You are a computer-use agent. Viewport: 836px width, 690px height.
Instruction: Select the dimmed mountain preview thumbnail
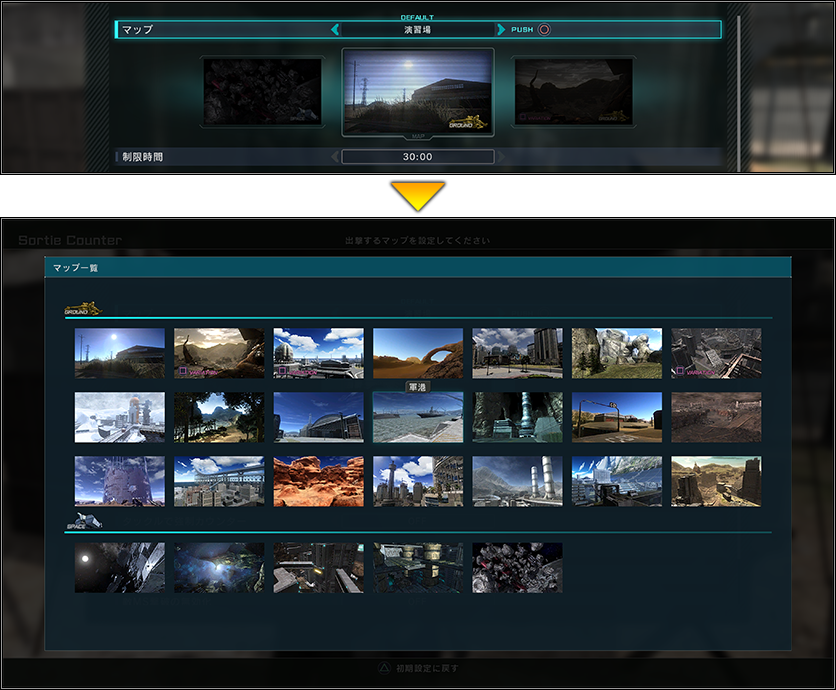[574, 92]
